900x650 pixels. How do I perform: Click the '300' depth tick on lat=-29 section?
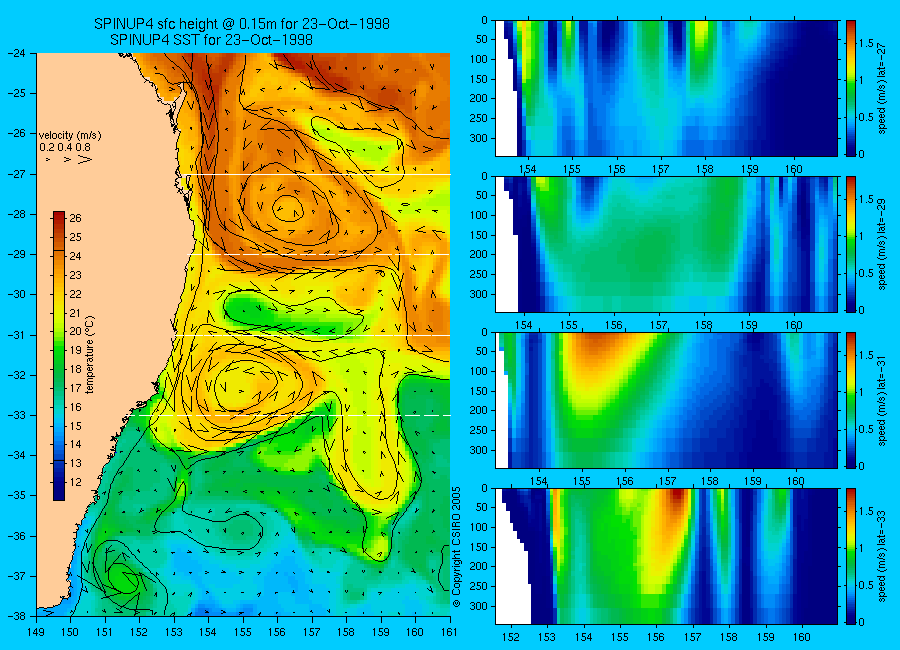pos(479,294)
